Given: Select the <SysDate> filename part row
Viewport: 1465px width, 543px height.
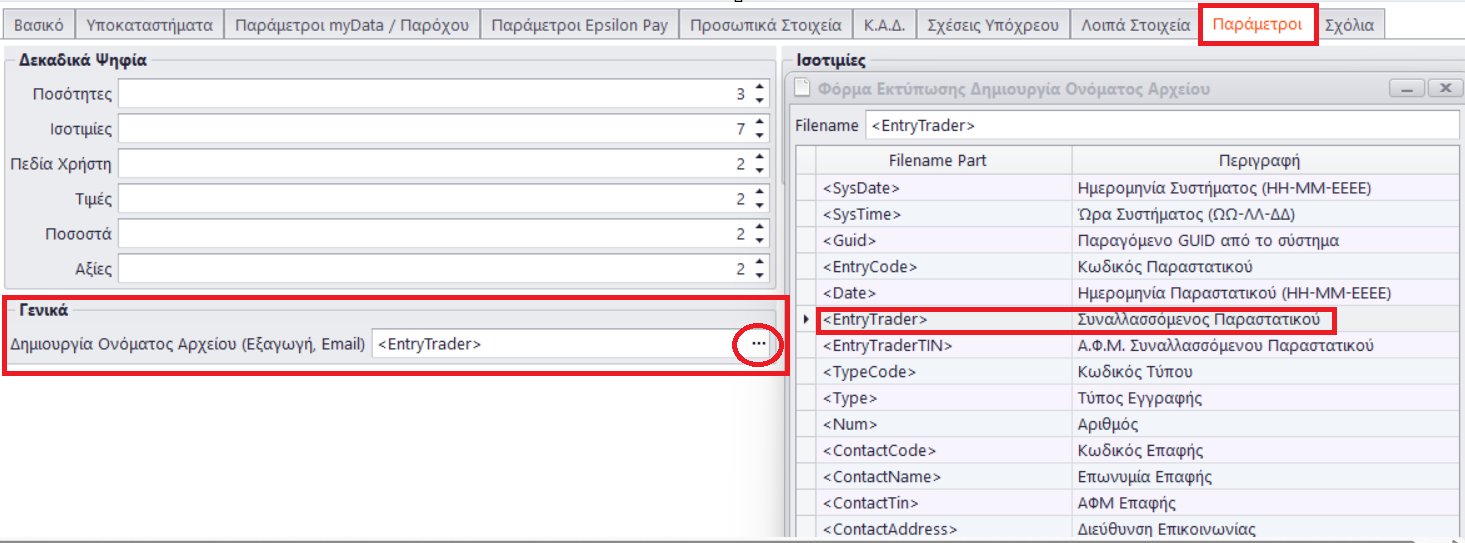Looking at the screenshot, I should (x=943, y=188).
